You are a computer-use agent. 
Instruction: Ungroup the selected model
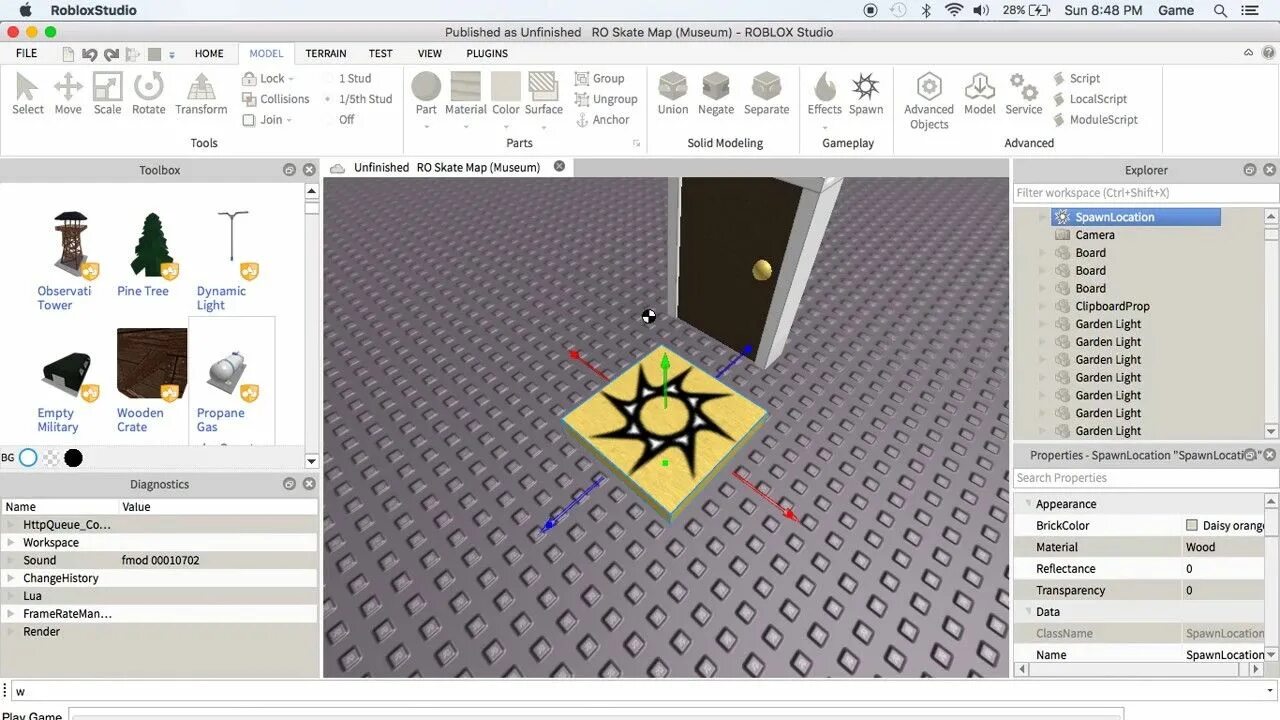(606, 99)
